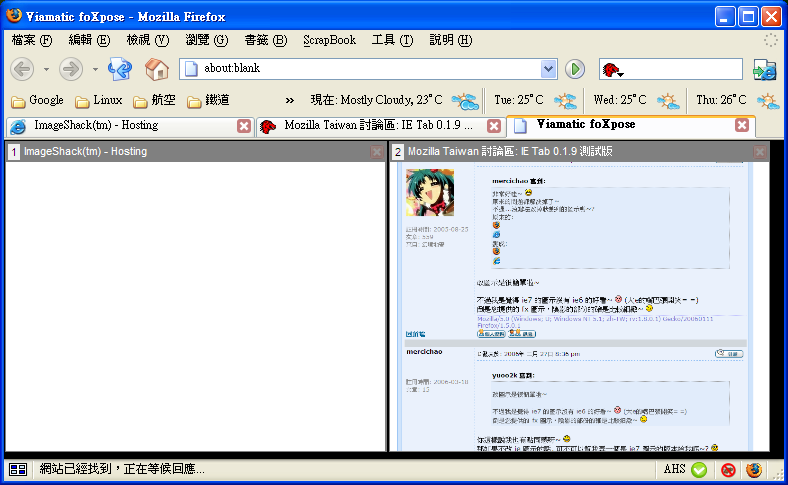Click the Back navigation arrow
The height and width of the screenshot is (485, 788).
22,69
